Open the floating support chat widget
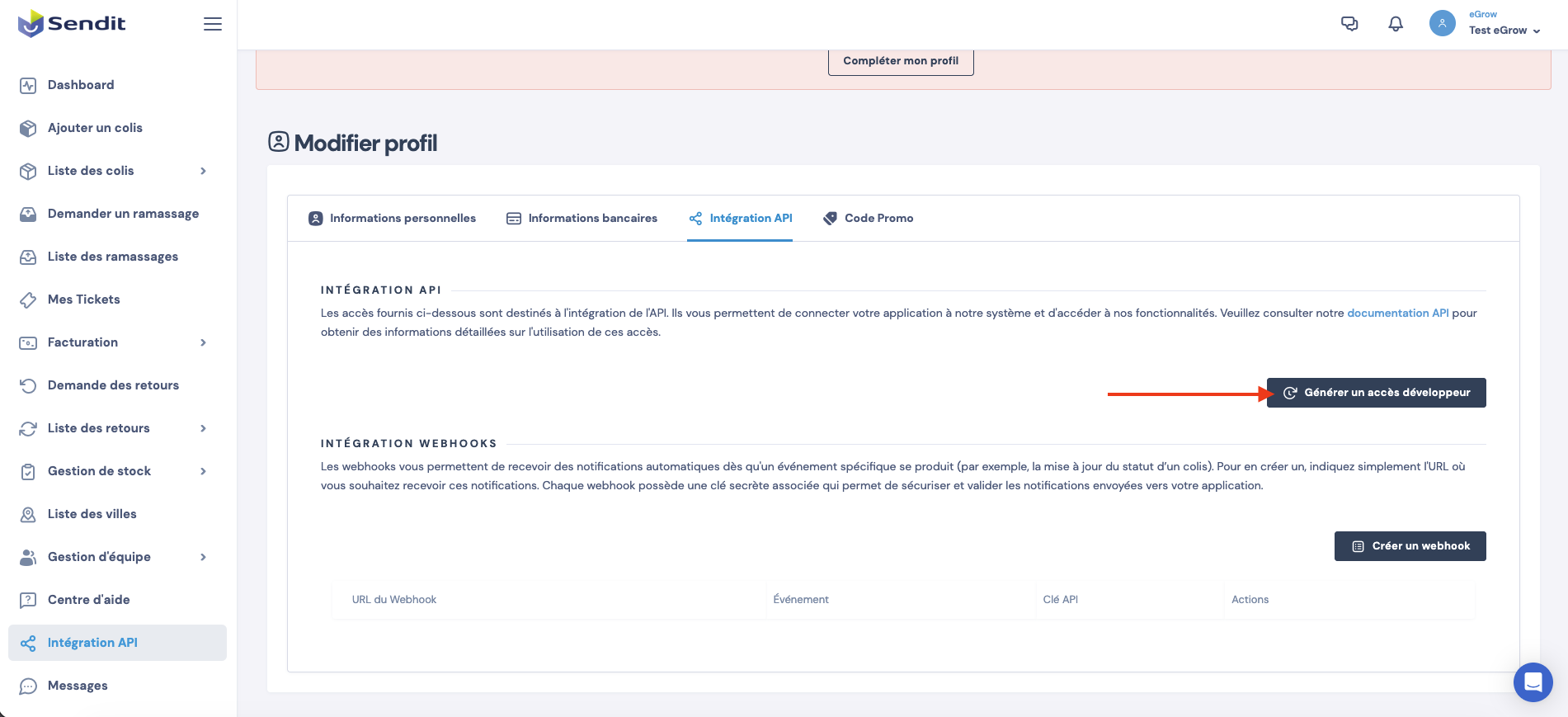 (1533, 682)
